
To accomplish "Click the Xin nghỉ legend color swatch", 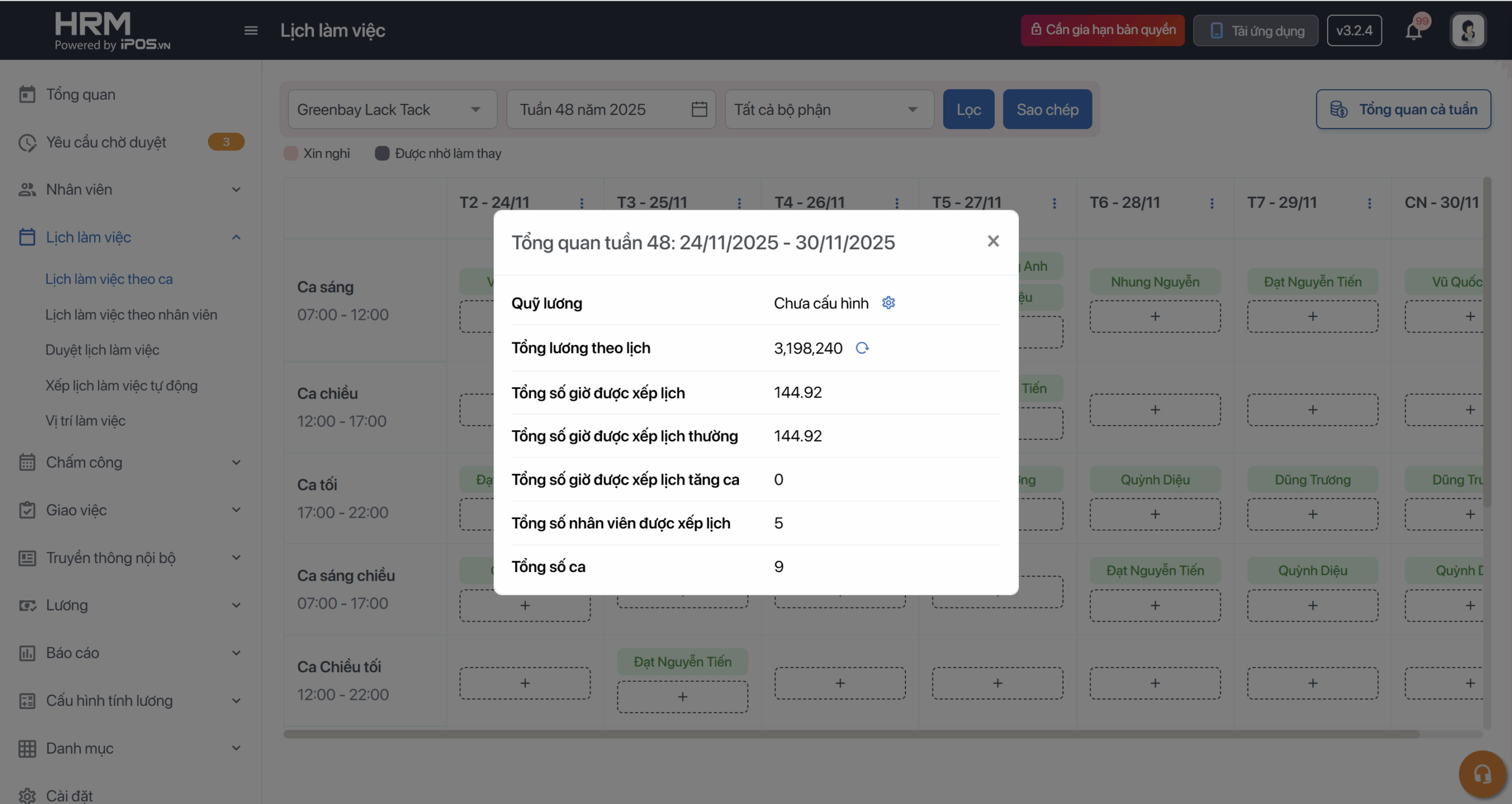I will pos(291,153).
